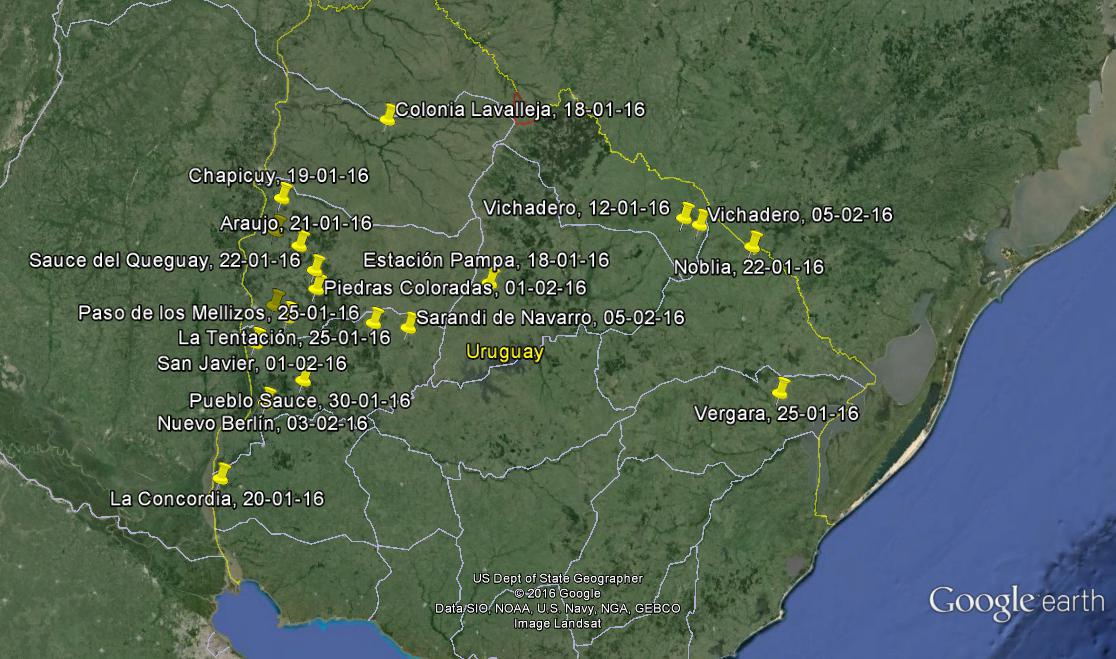Screen dimensions: 1116x659
Task: Click the Vichadero 12-01-16 pushpin
Action: pos(685,212)
